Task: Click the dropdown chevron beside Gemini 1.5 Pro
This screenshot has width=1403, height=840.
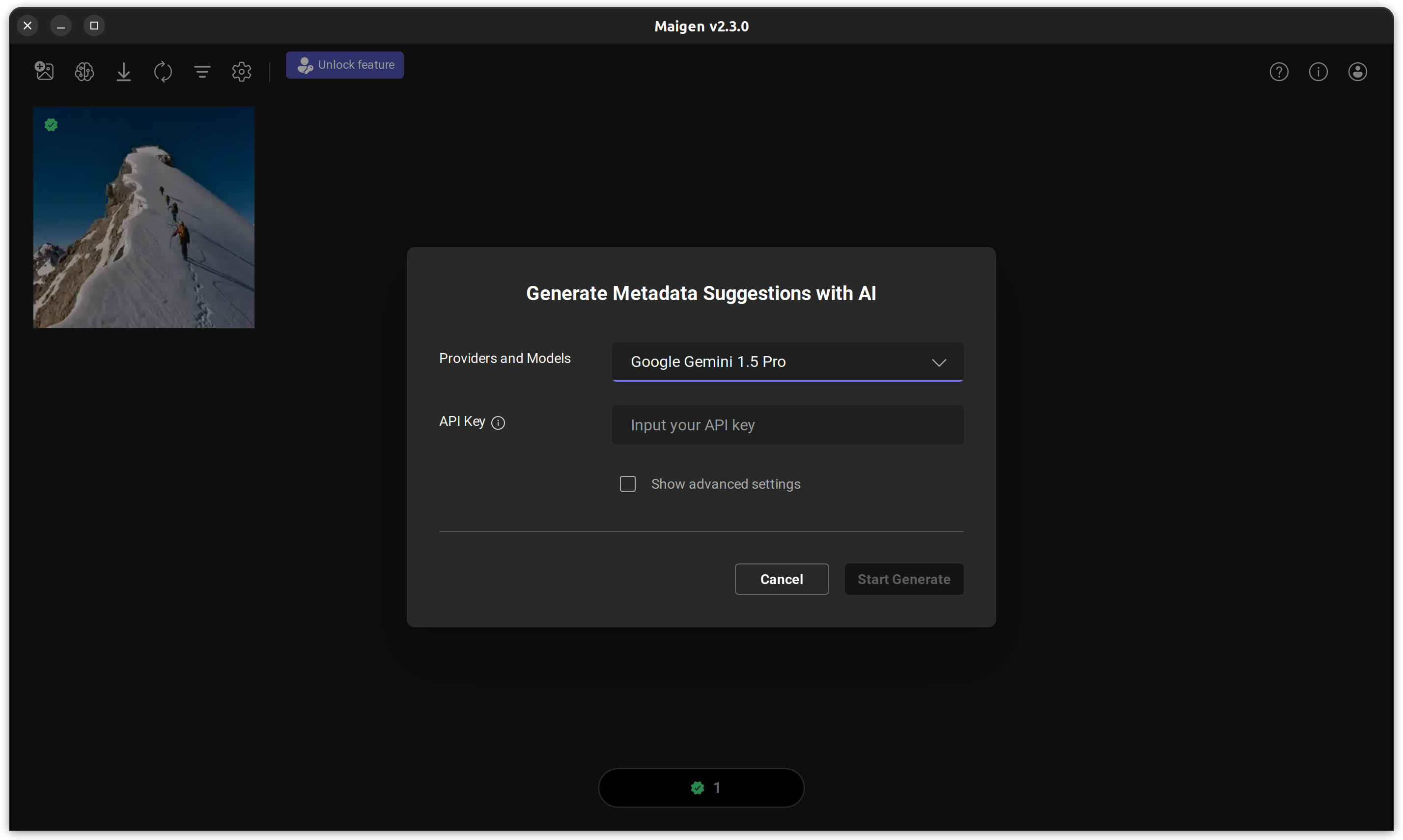Action: pos(939,362)
